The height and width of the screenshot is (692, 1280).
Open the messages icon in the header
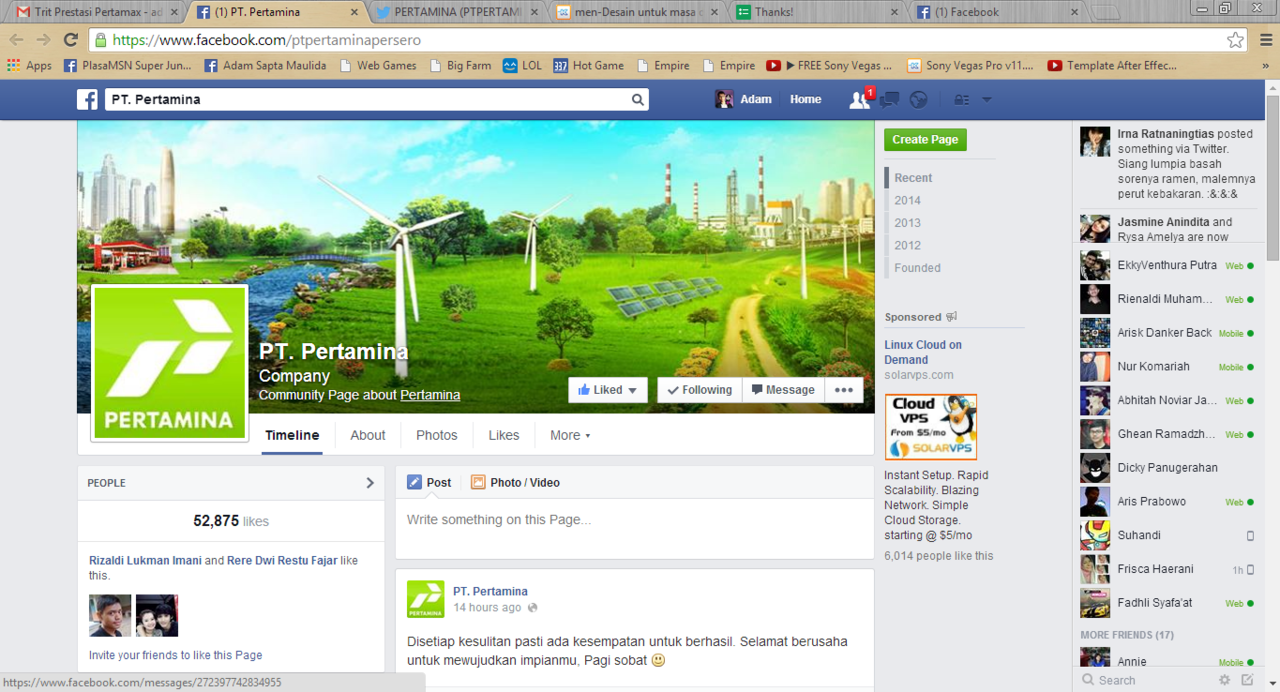point(889,100)
